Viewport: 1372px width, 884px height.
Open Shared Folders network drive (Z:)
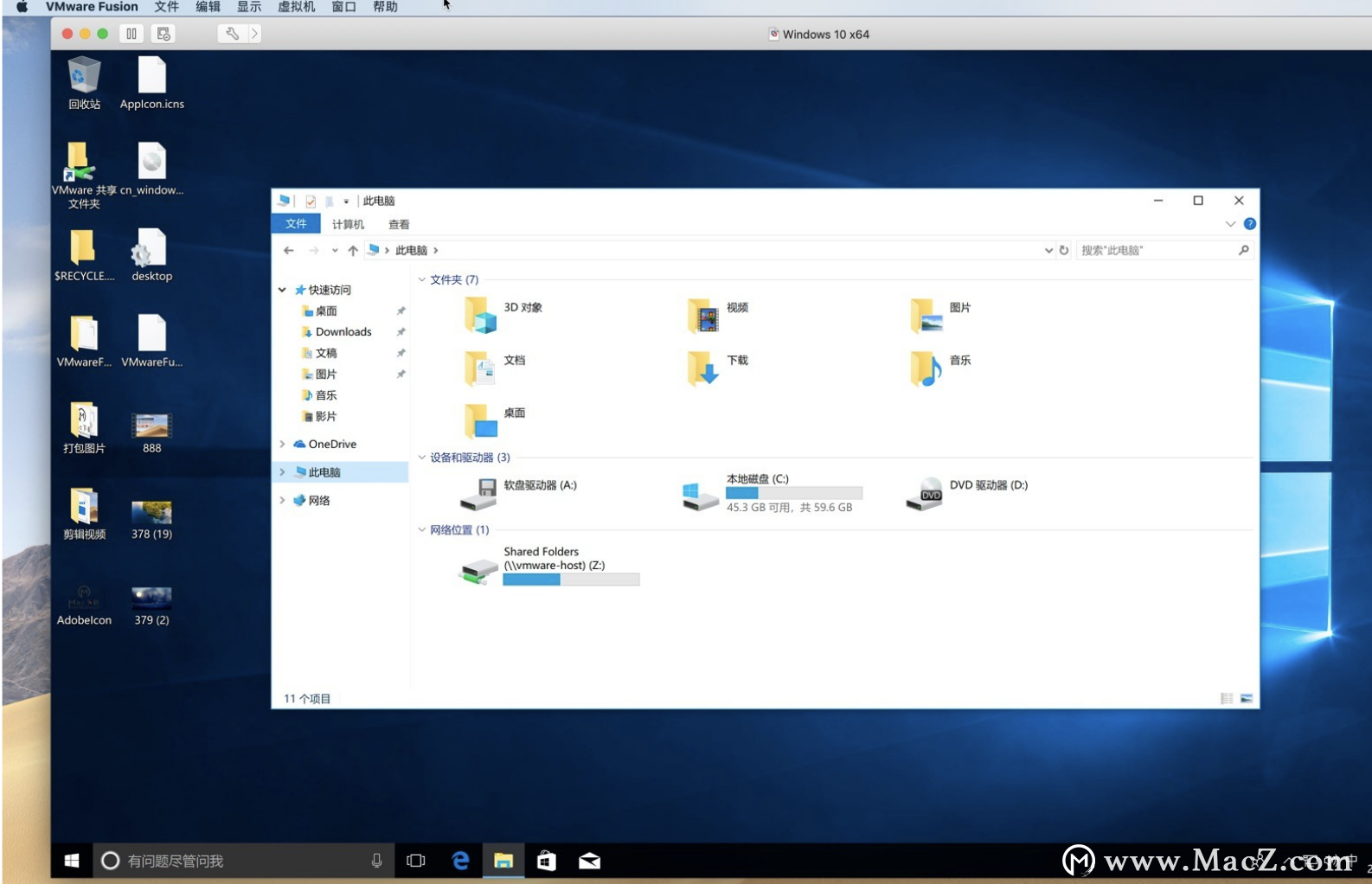549,566
